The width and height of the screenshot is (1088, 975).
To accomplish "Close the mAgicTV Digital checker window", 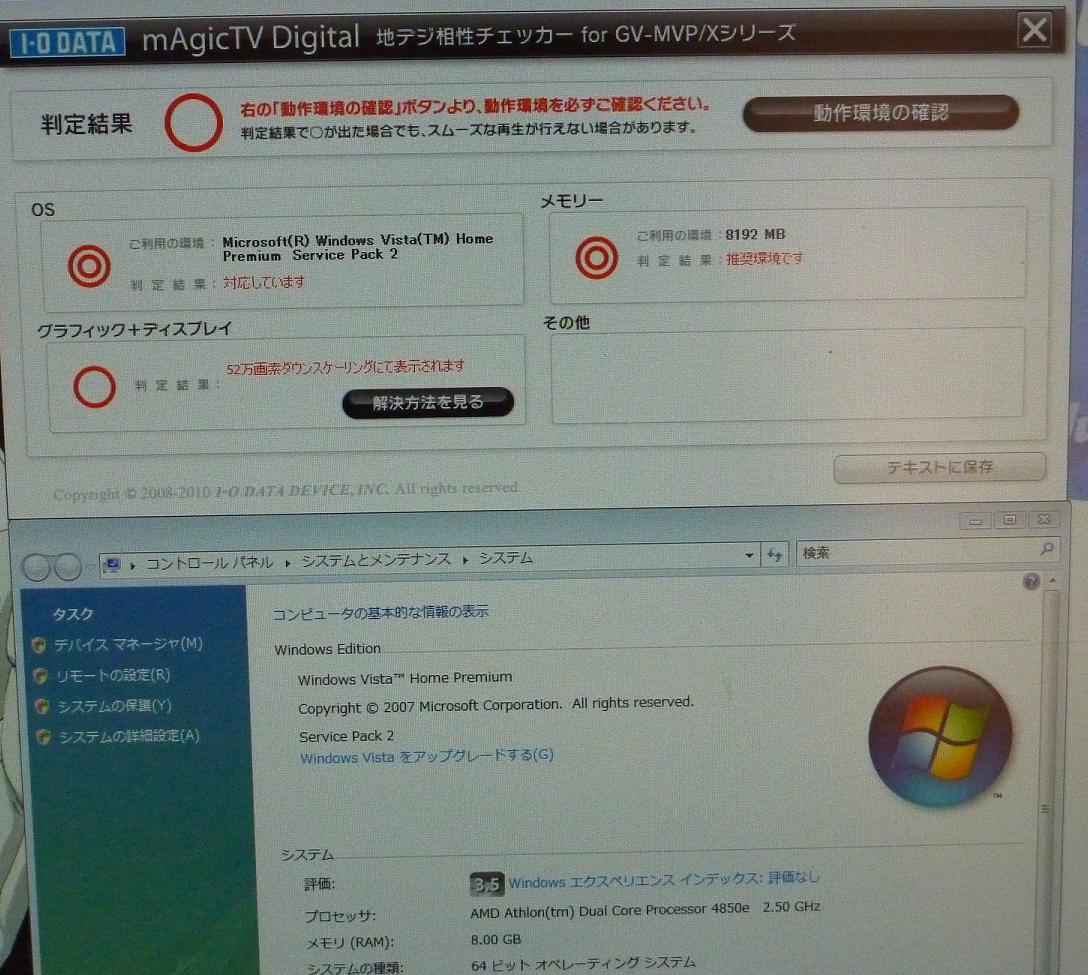I will point(1034,30).
